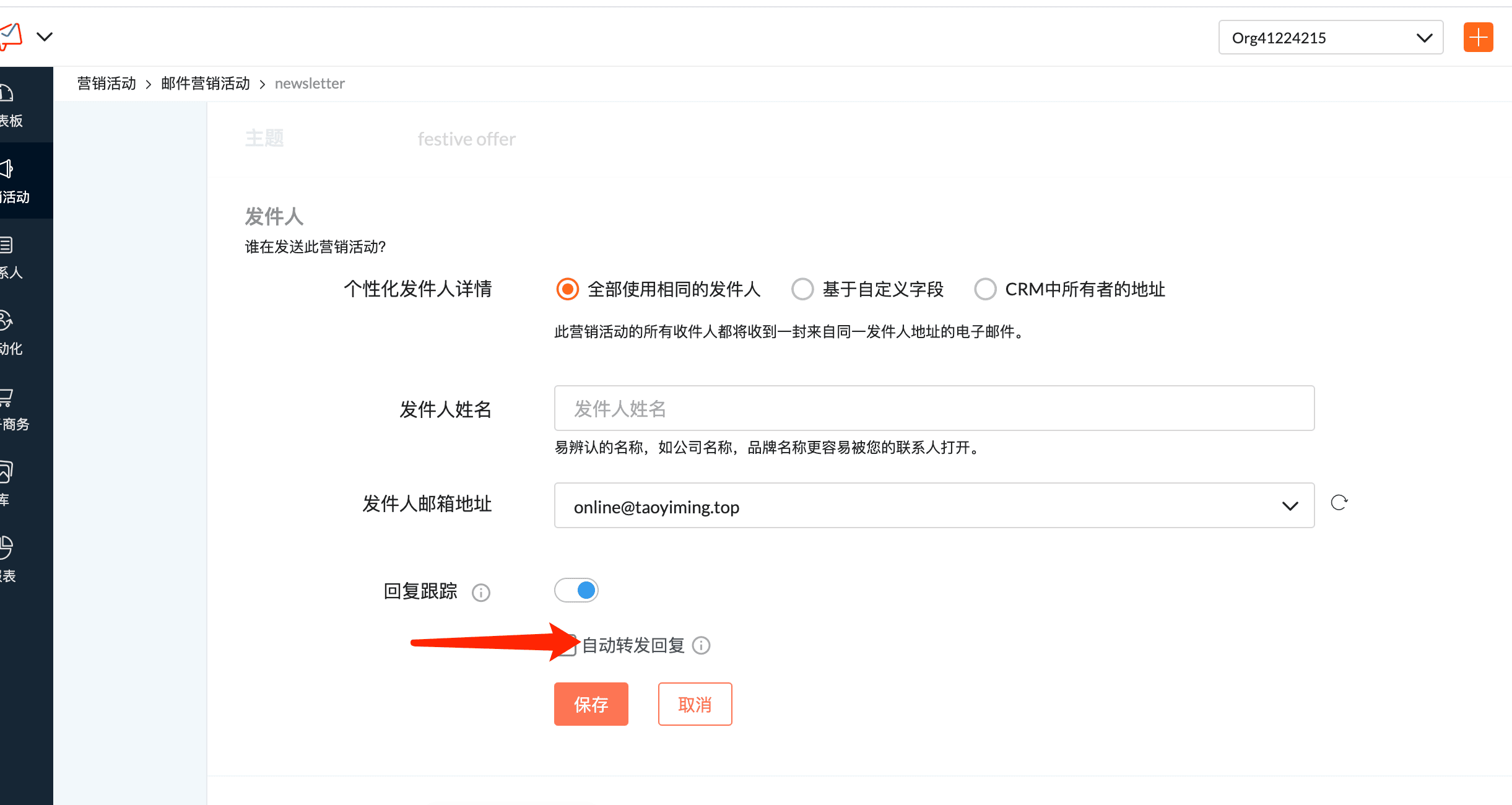Image resolution: width=1512 pixels, height=805 pixels.
Task: Click the 保存 button
Action: click(x=591, y=704)
